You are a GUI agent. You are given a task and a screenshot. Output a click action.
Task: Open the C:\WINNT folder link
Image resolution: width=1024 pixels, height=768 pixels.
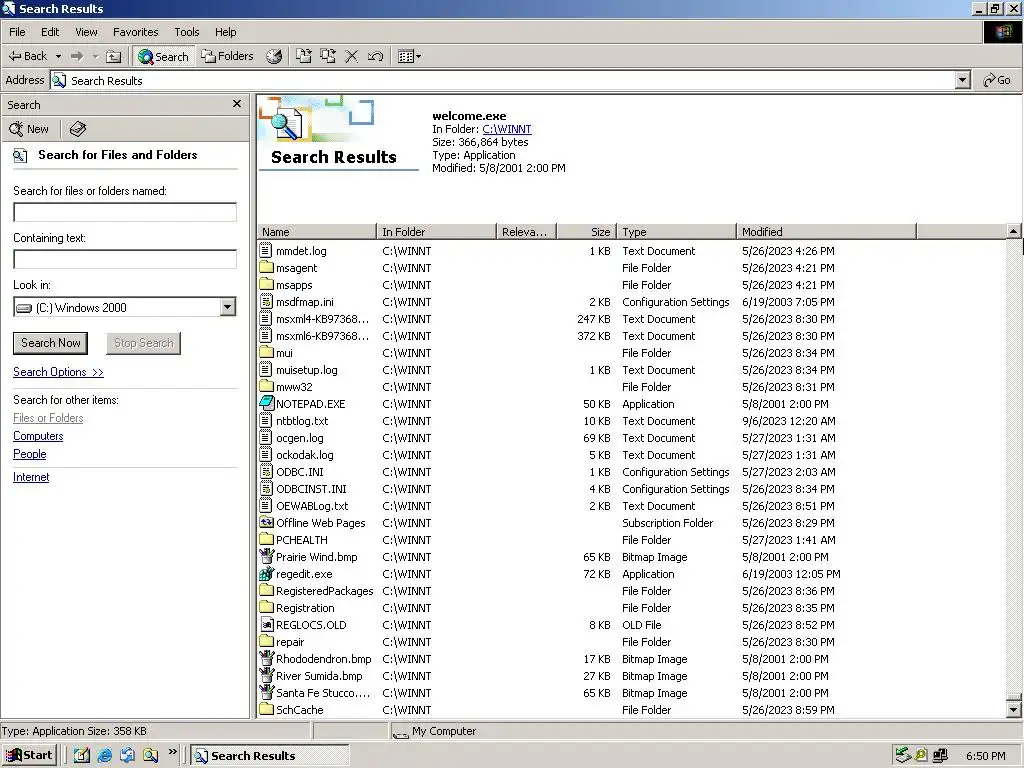pos(507,129)
